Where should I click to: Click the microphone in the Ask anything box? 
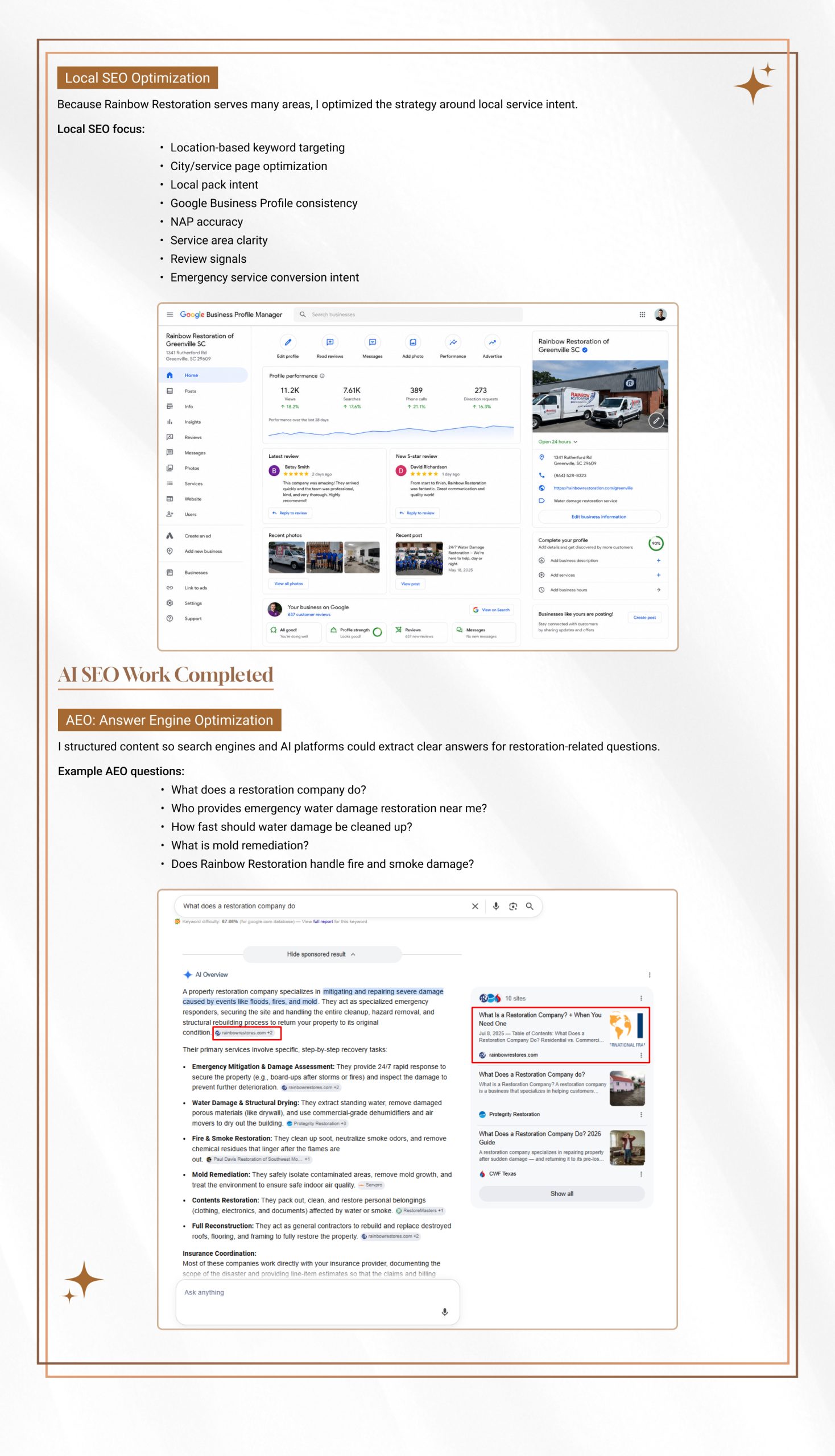444,1312
